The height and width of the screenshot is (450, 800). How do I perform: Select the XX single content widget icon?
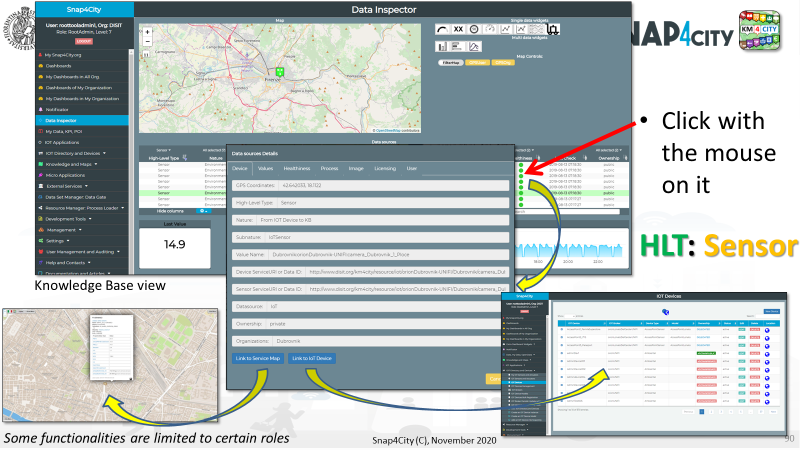tap(458, 30)
